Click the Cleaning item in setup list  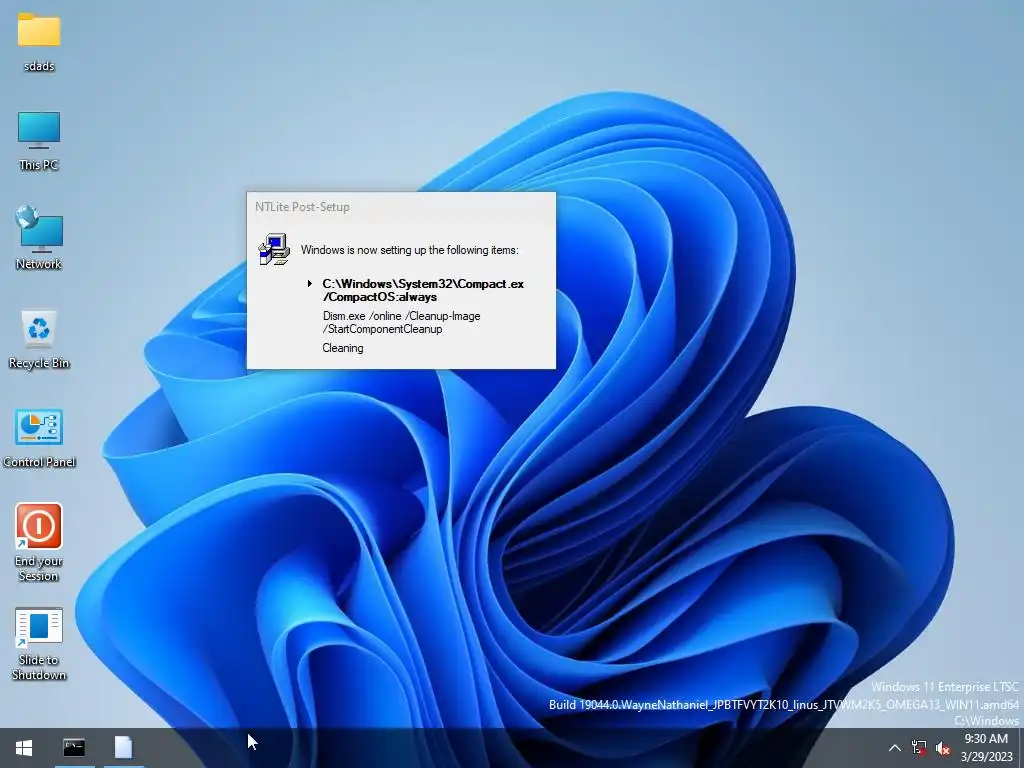[x=343, y=348]
